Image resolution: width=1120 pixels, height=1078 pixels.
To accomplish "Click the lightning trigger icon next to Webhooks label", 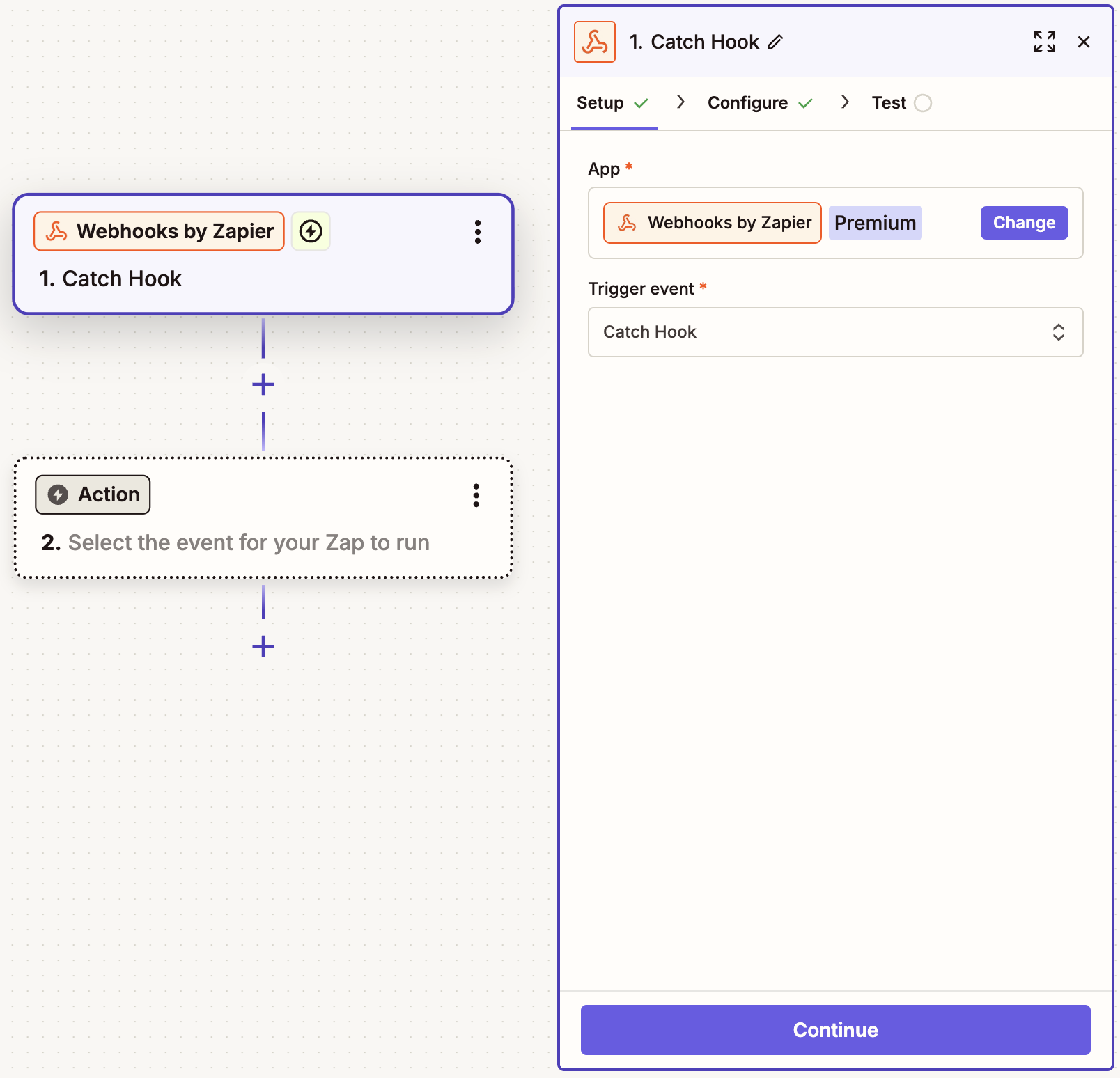I will coord(310,231).
